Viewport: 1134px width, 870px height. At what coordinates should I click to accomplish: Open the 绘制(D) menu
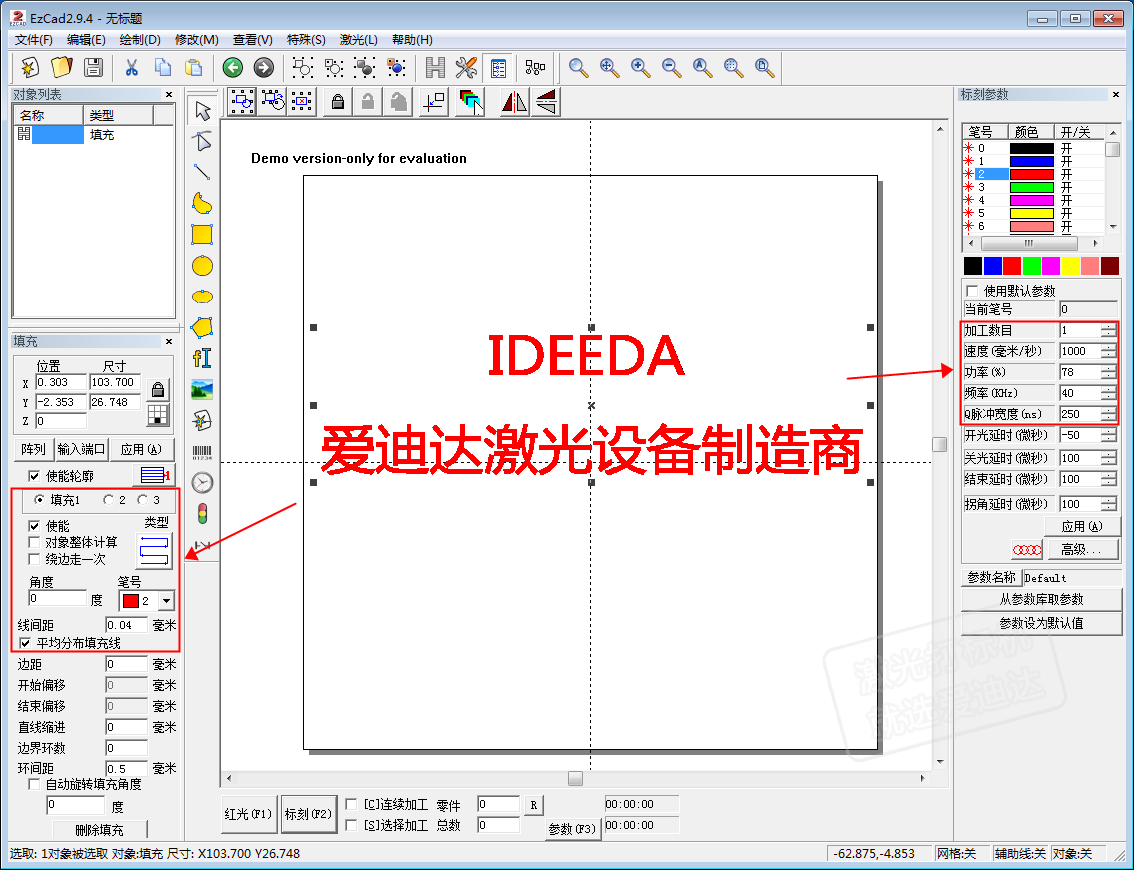point(140,40)
